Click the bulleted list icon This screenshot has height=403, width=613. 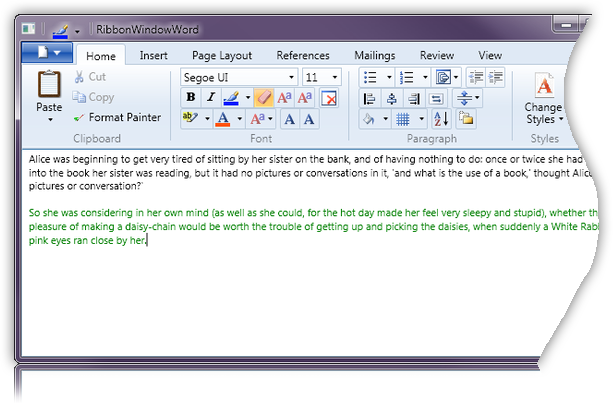(x=369, y=77)
